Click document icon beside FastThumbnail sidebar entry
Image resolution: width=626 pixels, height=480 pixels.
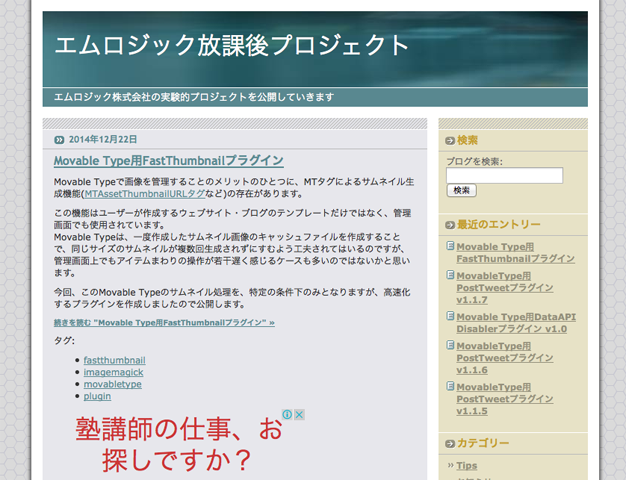point(450,246)
